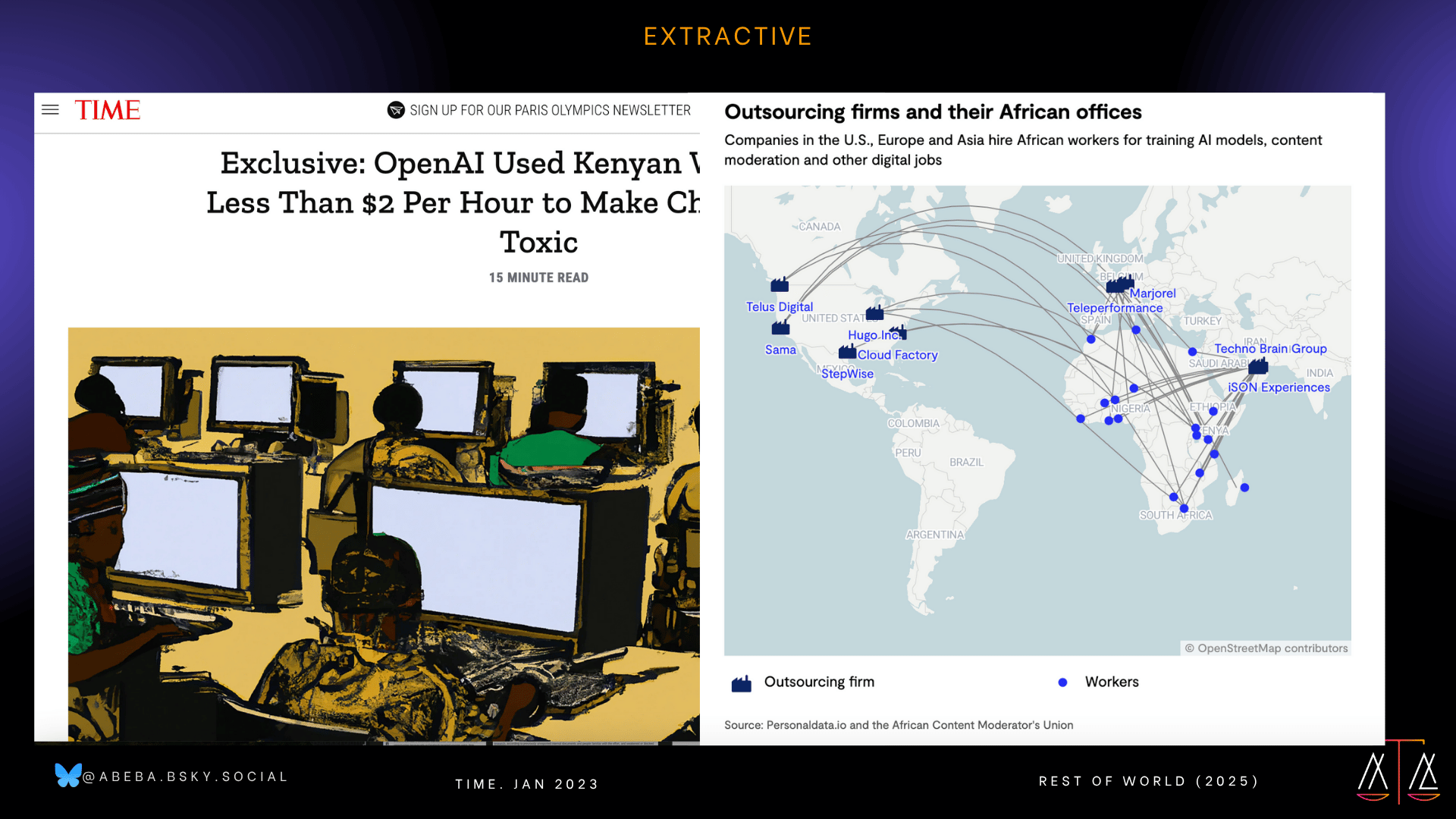
Task: Click the blue Workers legend dot
Action: 1062,682
